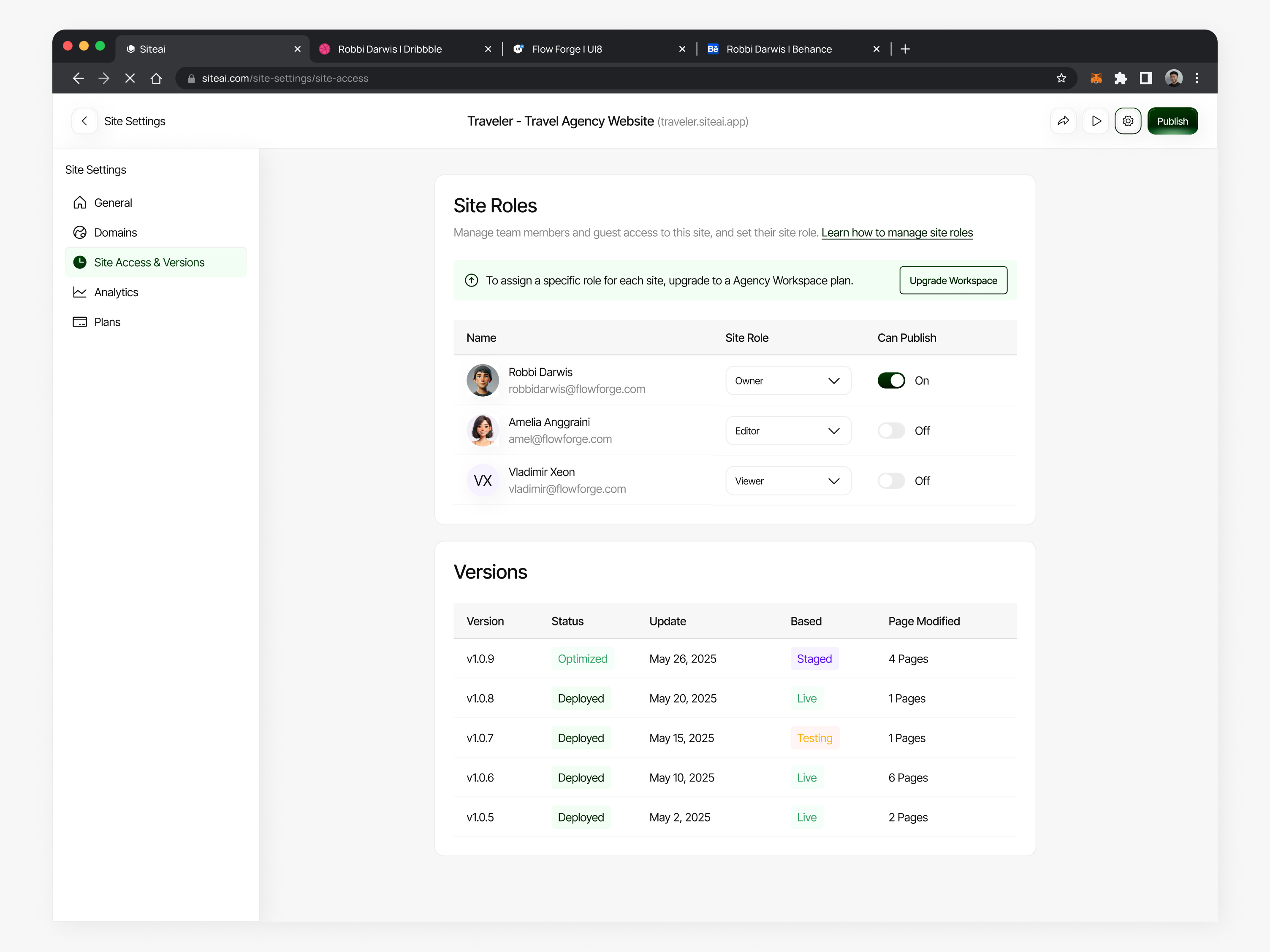Open the share site options

(x=1063, y=121)
